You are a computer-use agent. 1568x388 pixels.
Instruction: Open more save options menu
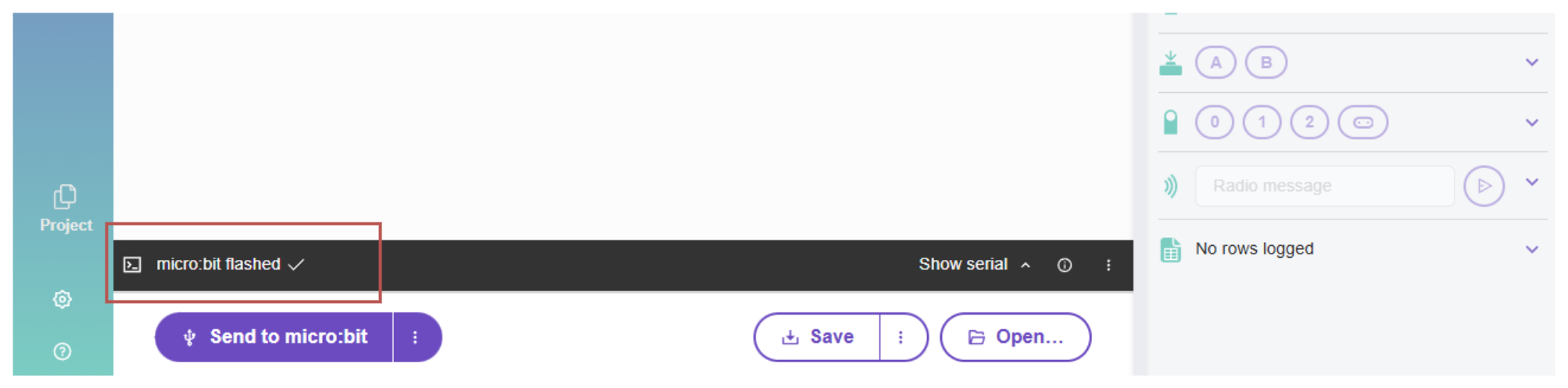tap(901, 337)
